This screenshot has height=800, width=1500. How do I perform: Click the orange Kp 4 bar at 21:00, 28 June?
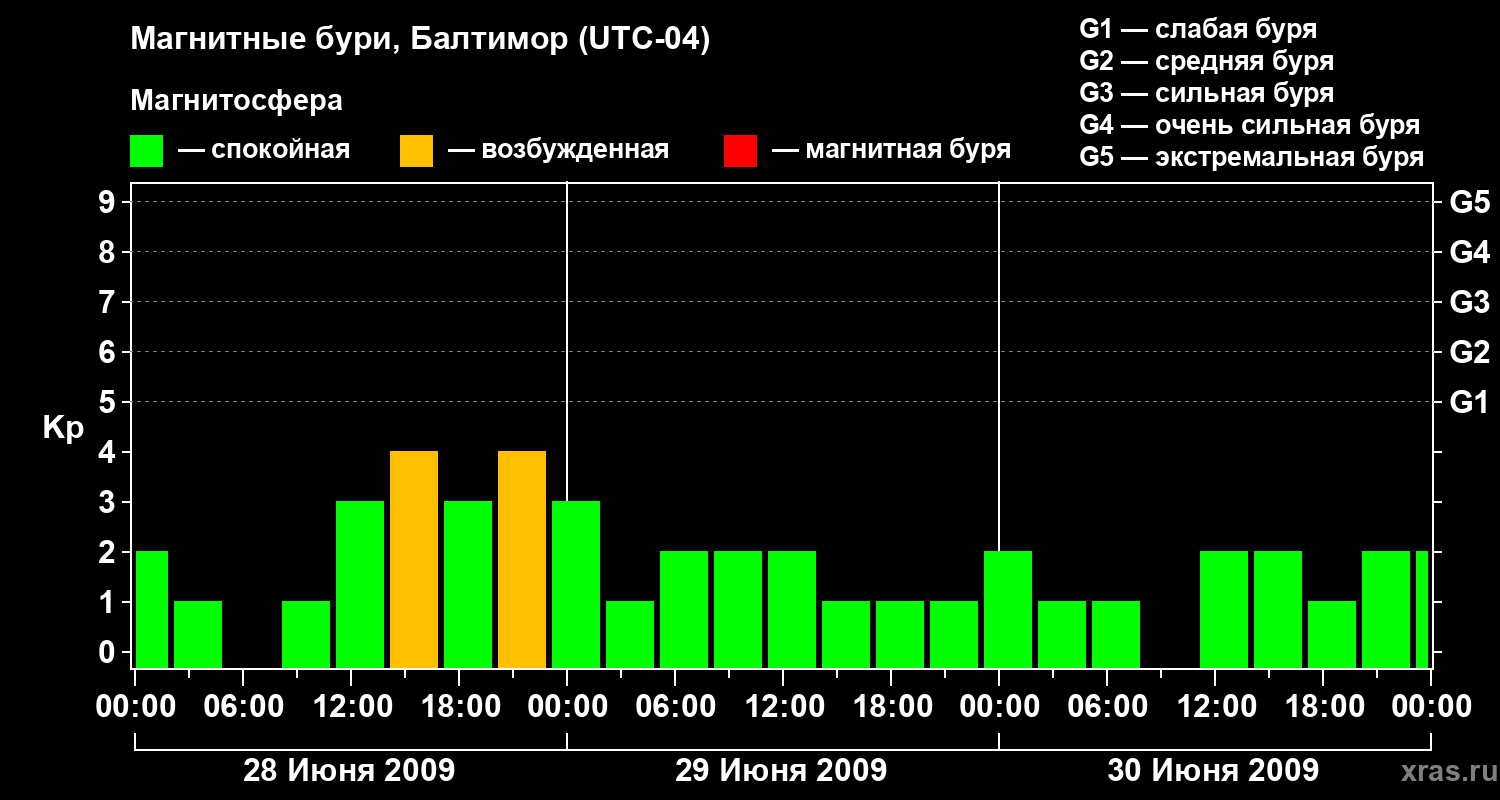(x=522, y=560)
